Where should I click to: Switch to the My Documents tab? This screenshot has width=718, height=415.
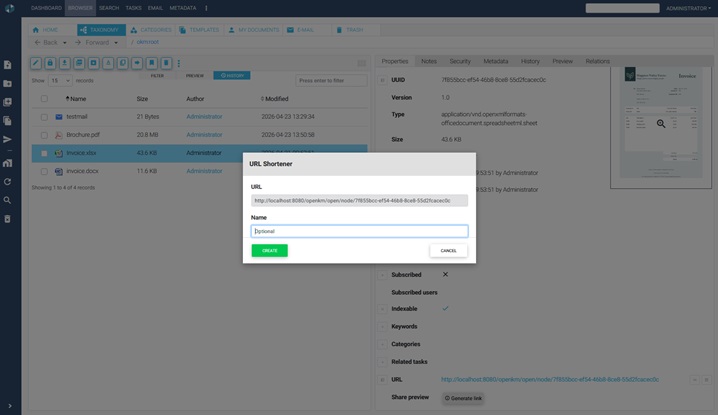pos(254,30)
